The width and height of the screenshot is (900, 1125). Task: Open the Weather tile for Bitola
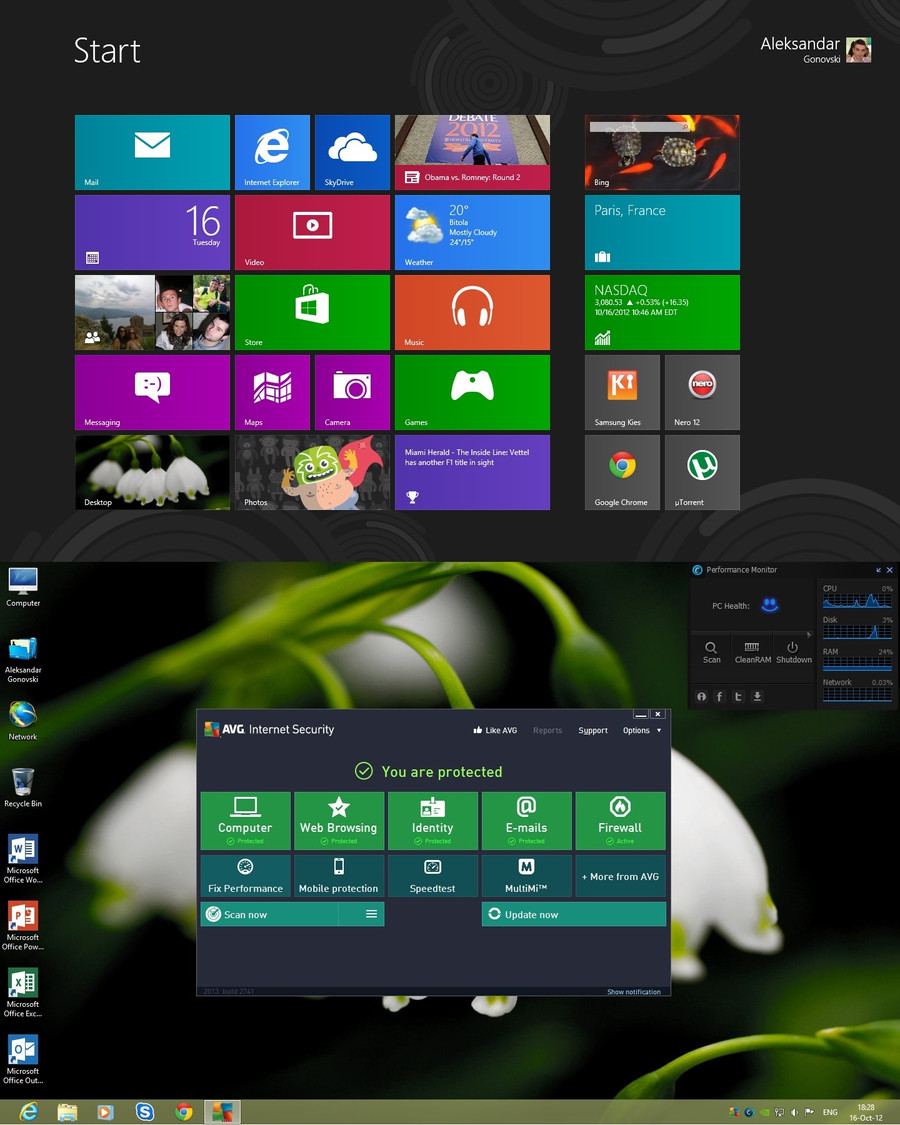pos(472,232)
